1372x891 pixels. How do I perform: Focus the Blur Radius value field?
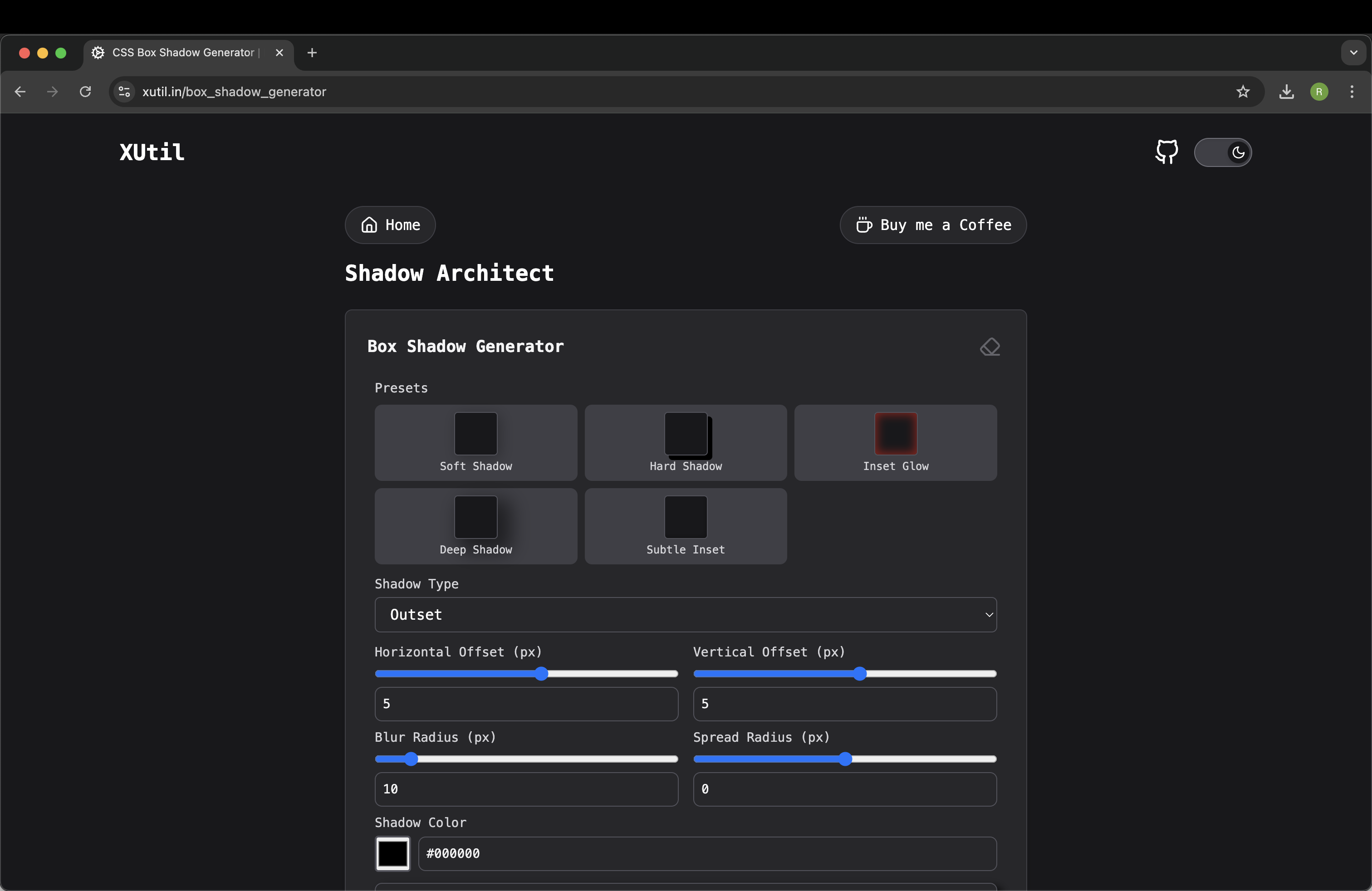pos(526,789)
